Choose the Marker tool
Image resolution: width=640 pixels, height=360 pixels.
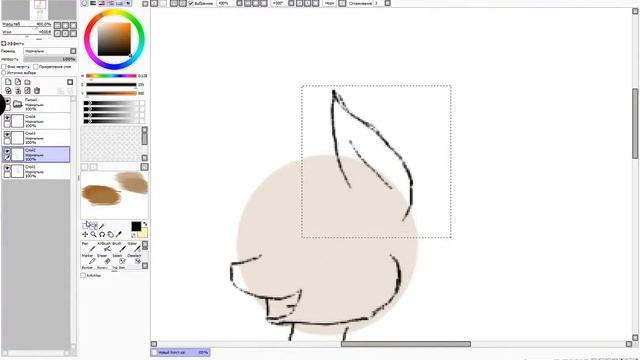(x=89, y=259)
